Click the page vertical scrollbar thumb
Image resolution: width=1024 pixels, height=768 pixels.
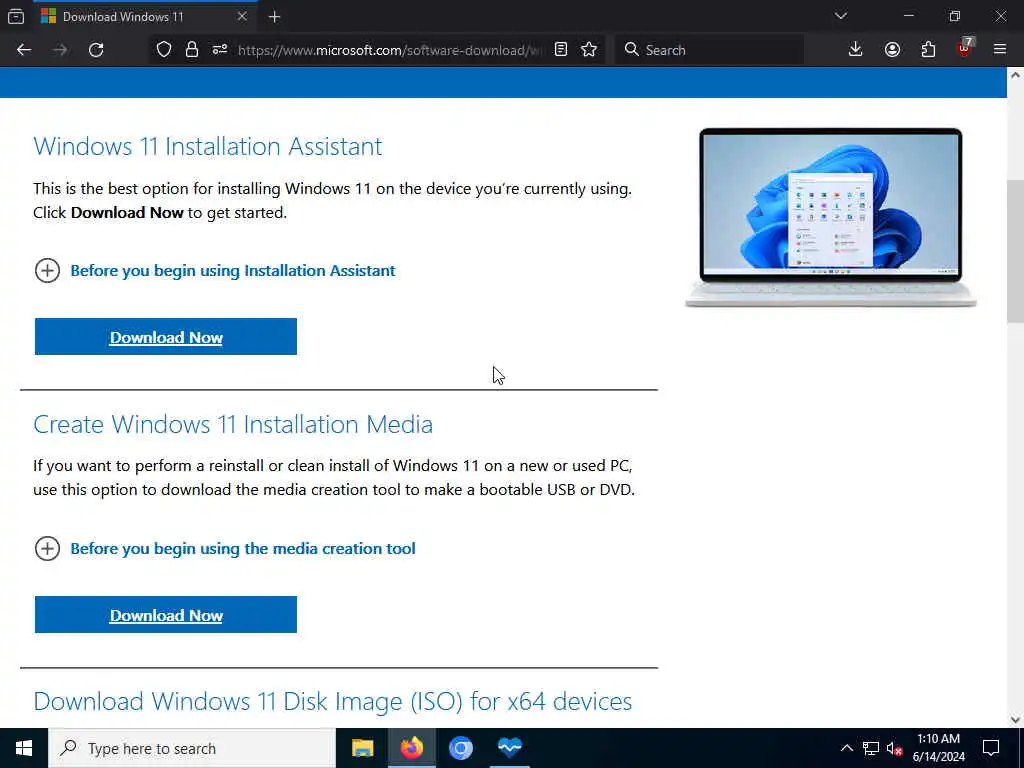point(1015,251)
